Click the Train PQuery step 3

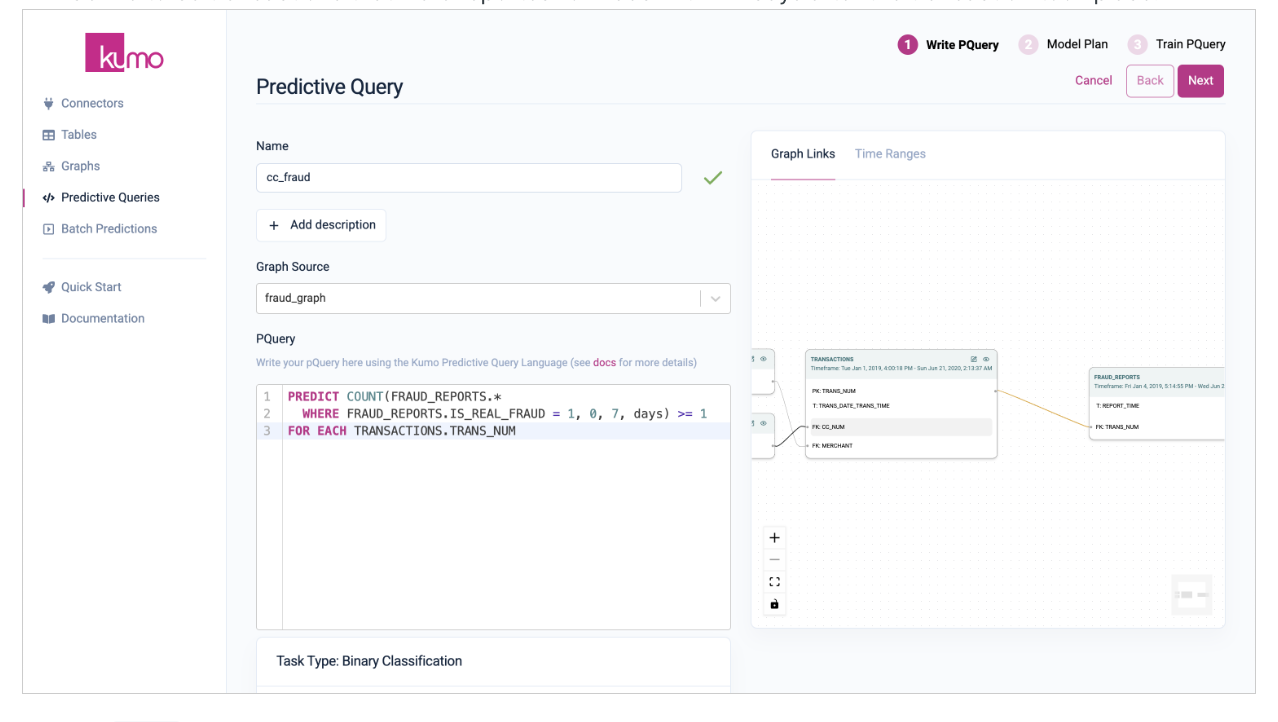tap(1177, 44)
